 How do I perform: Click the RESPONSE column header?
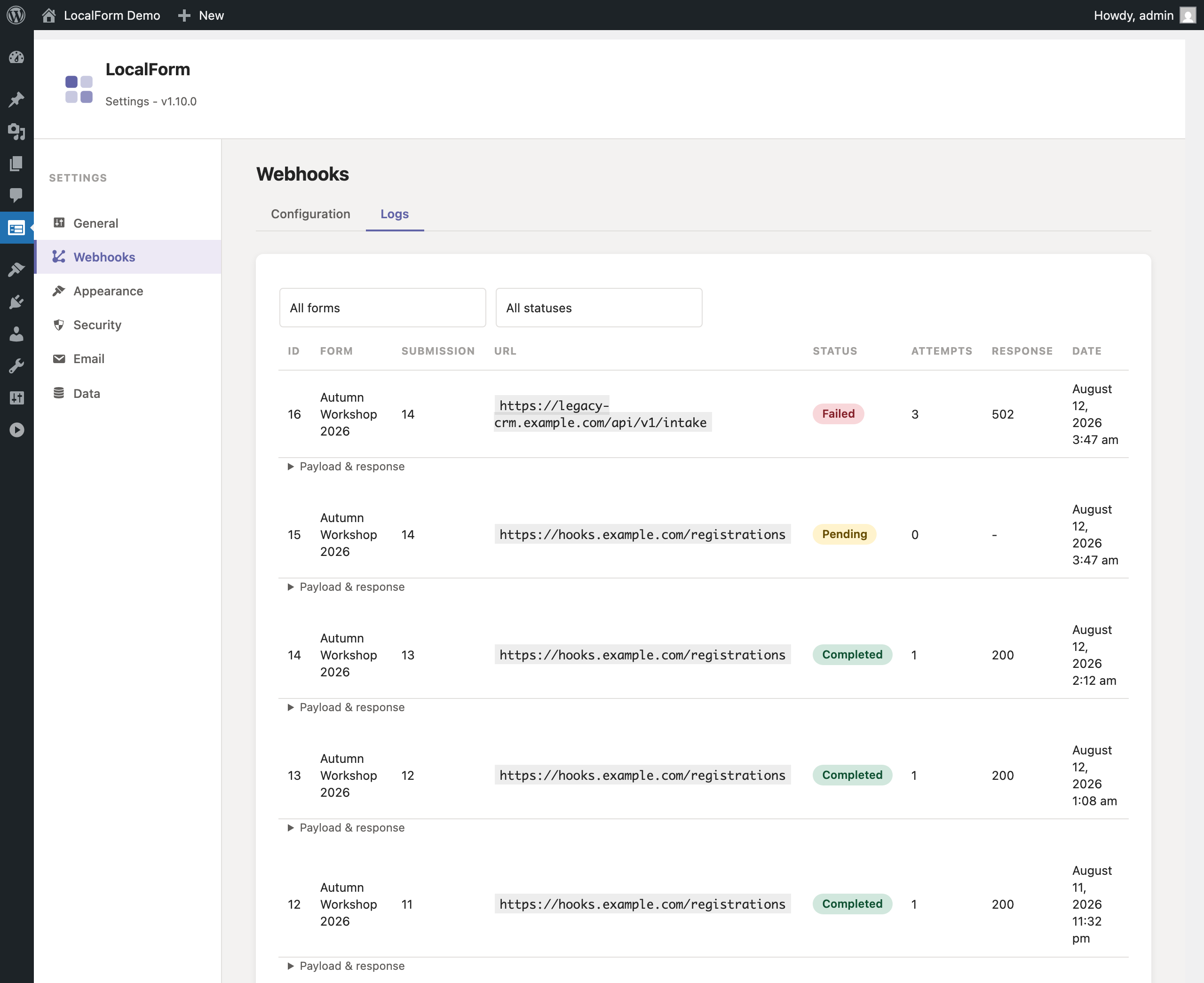coord(1022,351)
